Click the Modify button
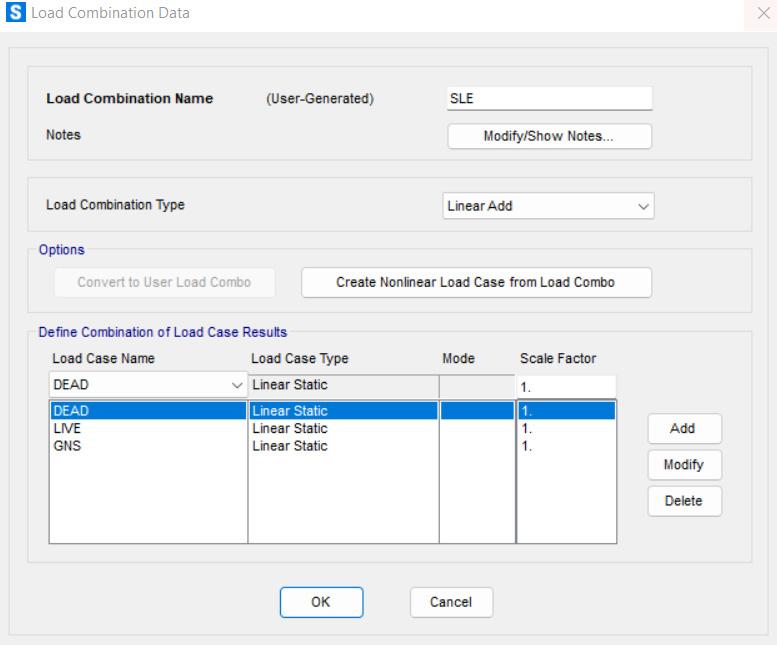 [682, 465]
